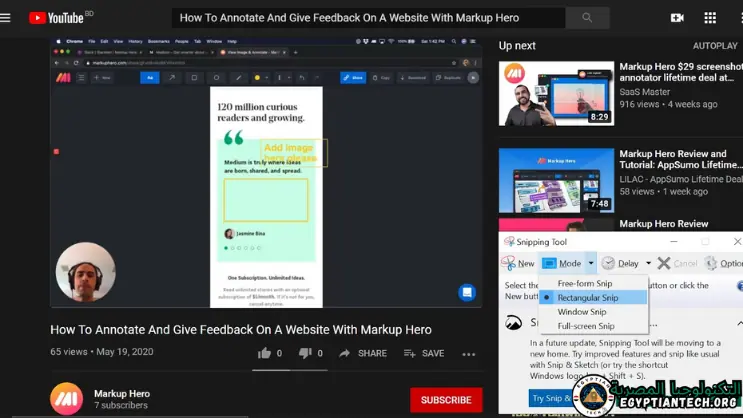Open the Delay dropdown arrow
743x418 pixels.
point(649,264)
